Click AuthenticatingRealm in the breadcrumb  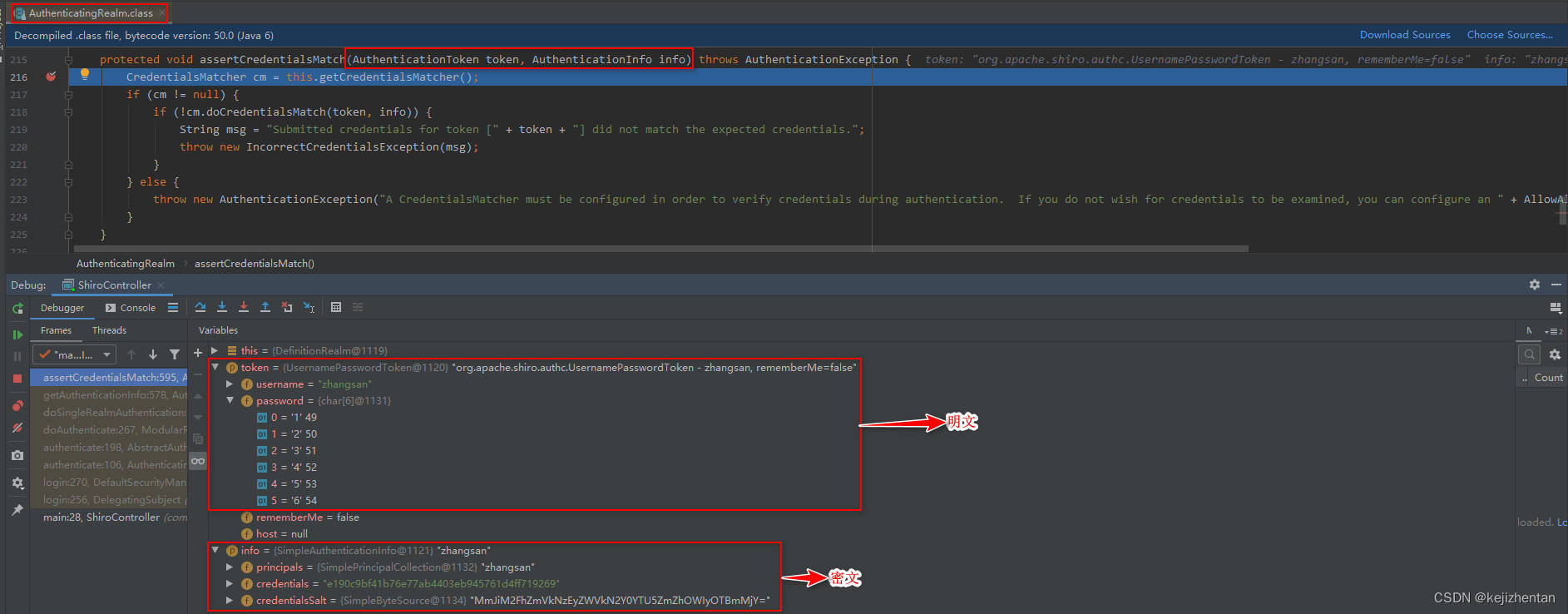tap(126, 264)
